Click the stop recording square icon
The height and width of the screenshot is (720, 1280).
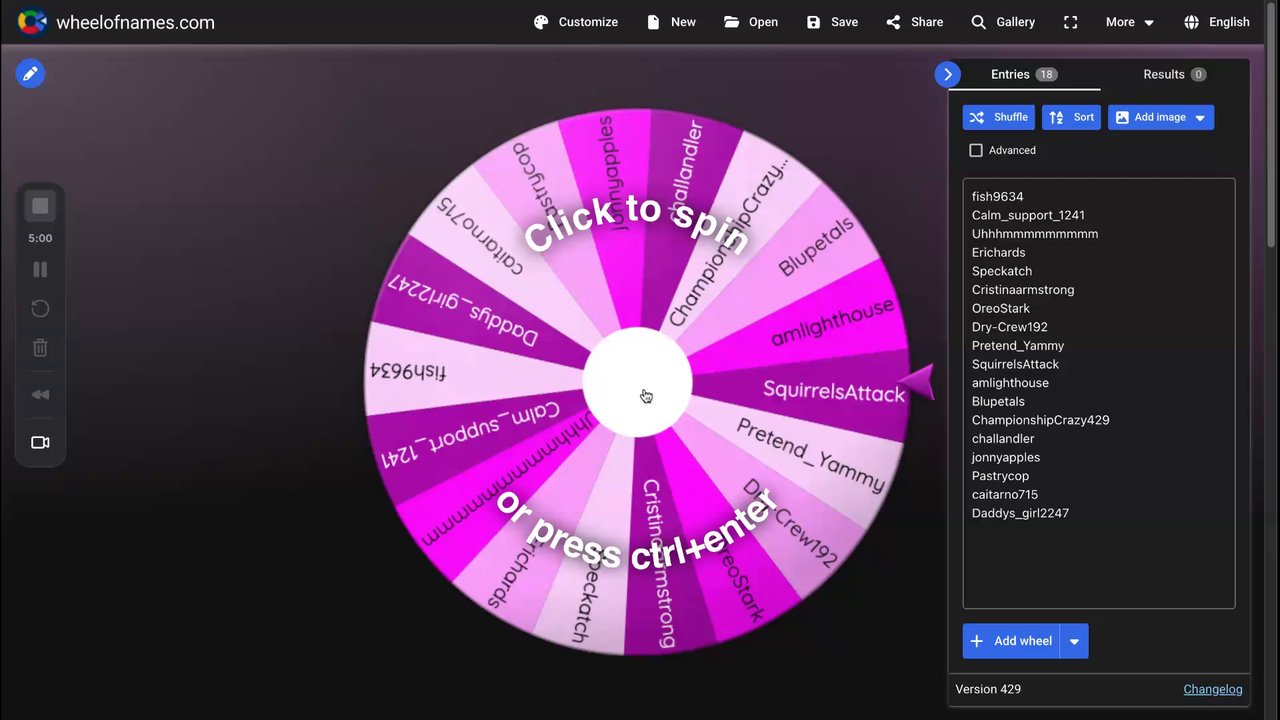(x=40, y=206)
